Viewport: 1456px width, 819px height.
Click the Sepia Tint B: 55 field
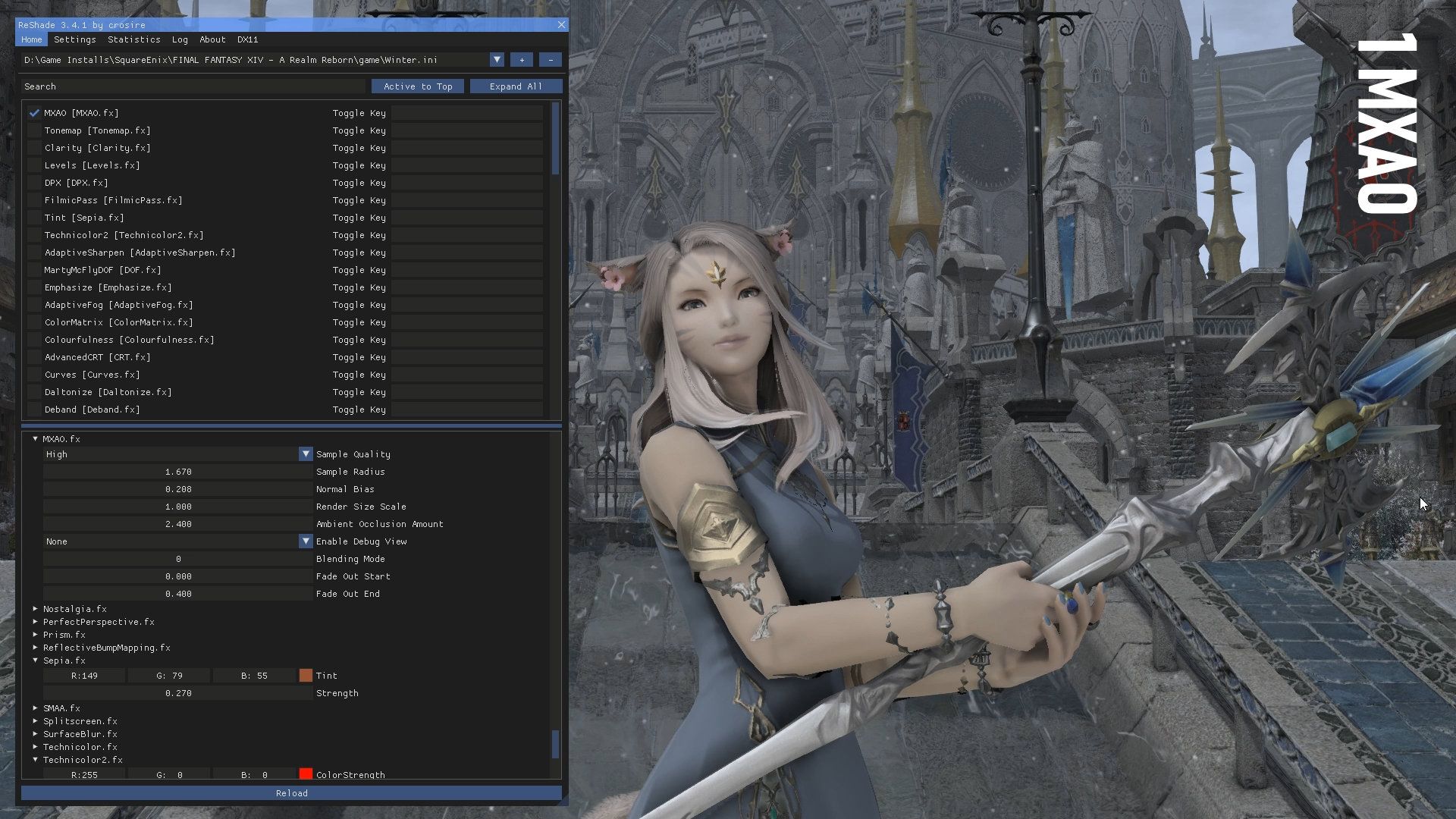click(254, 676)
